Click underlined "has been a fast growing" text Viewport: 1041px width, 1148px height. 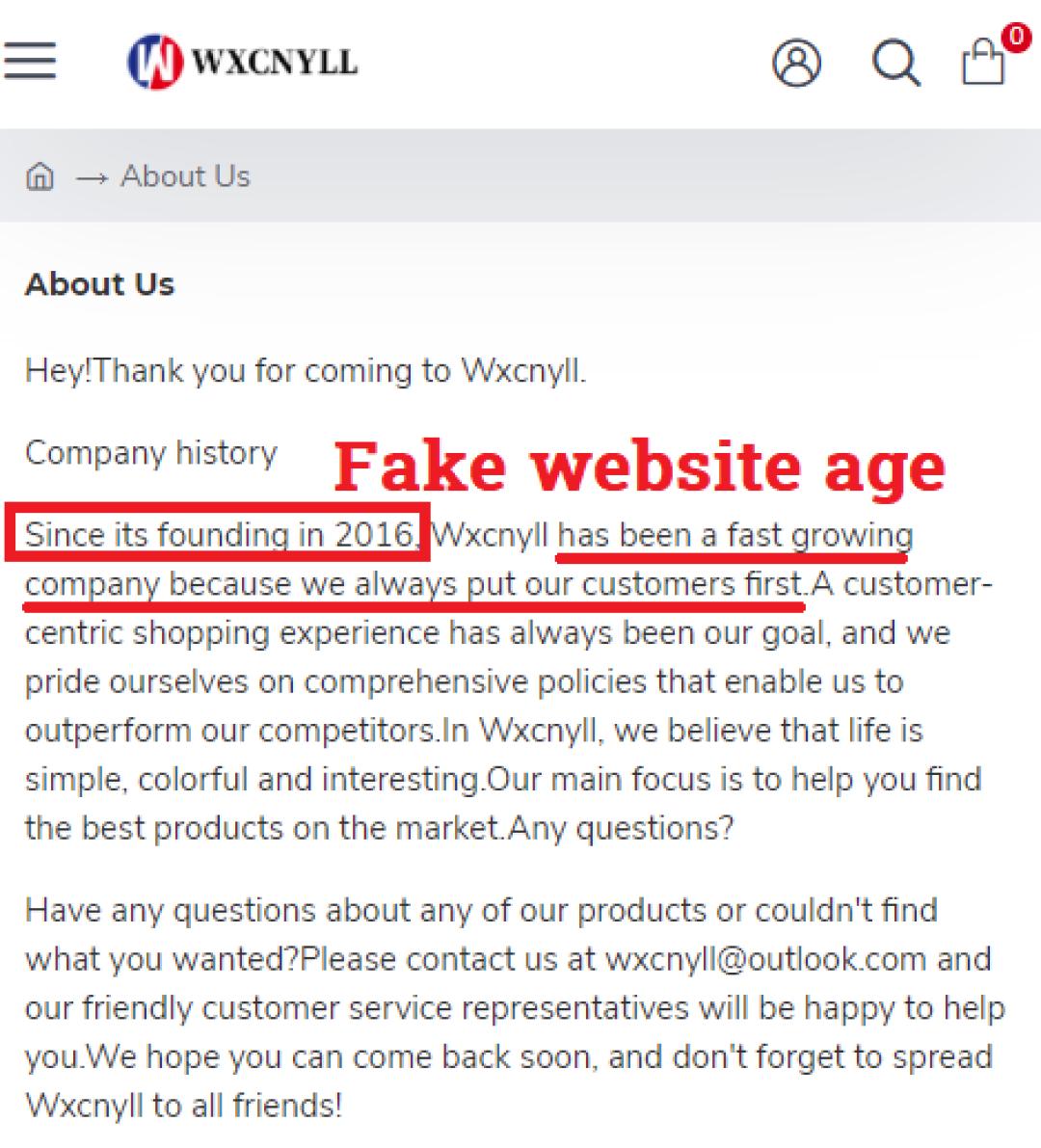pyautogui.click(x=734, y=535)
